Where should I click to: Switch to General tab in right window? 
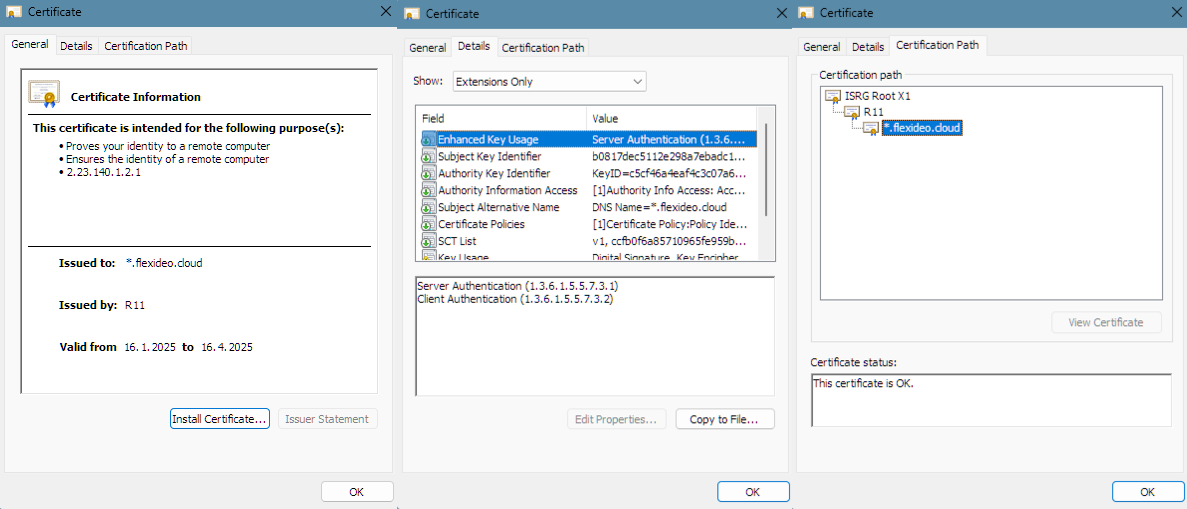click(822, 47)
